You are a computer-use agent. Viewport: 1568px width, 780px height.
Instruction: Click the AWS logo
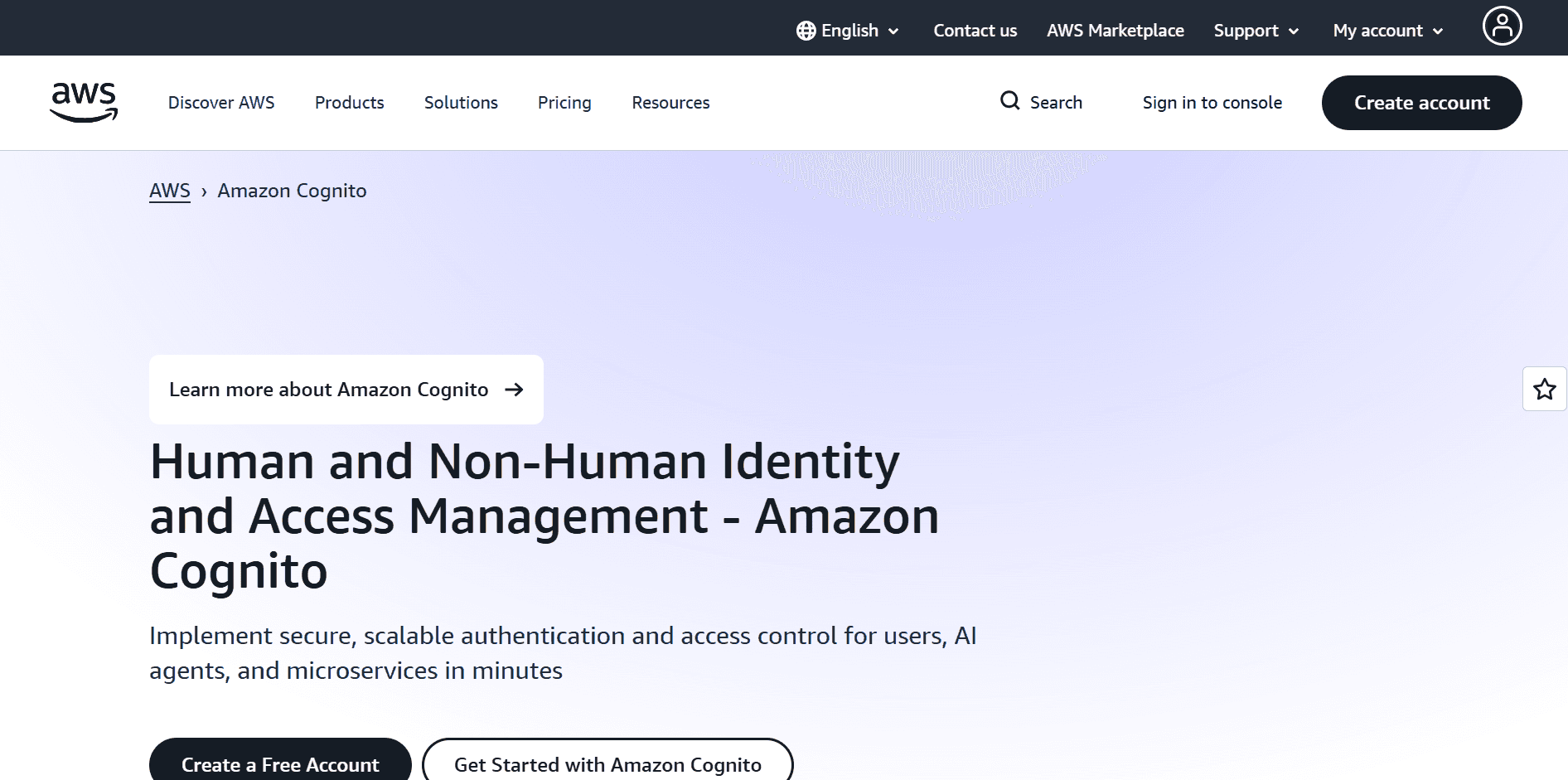point(84,102)
